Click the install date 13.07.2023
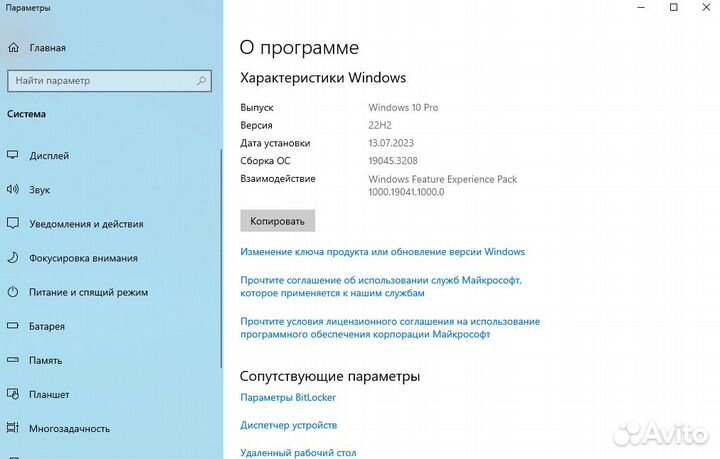 (x=391, y=143)
